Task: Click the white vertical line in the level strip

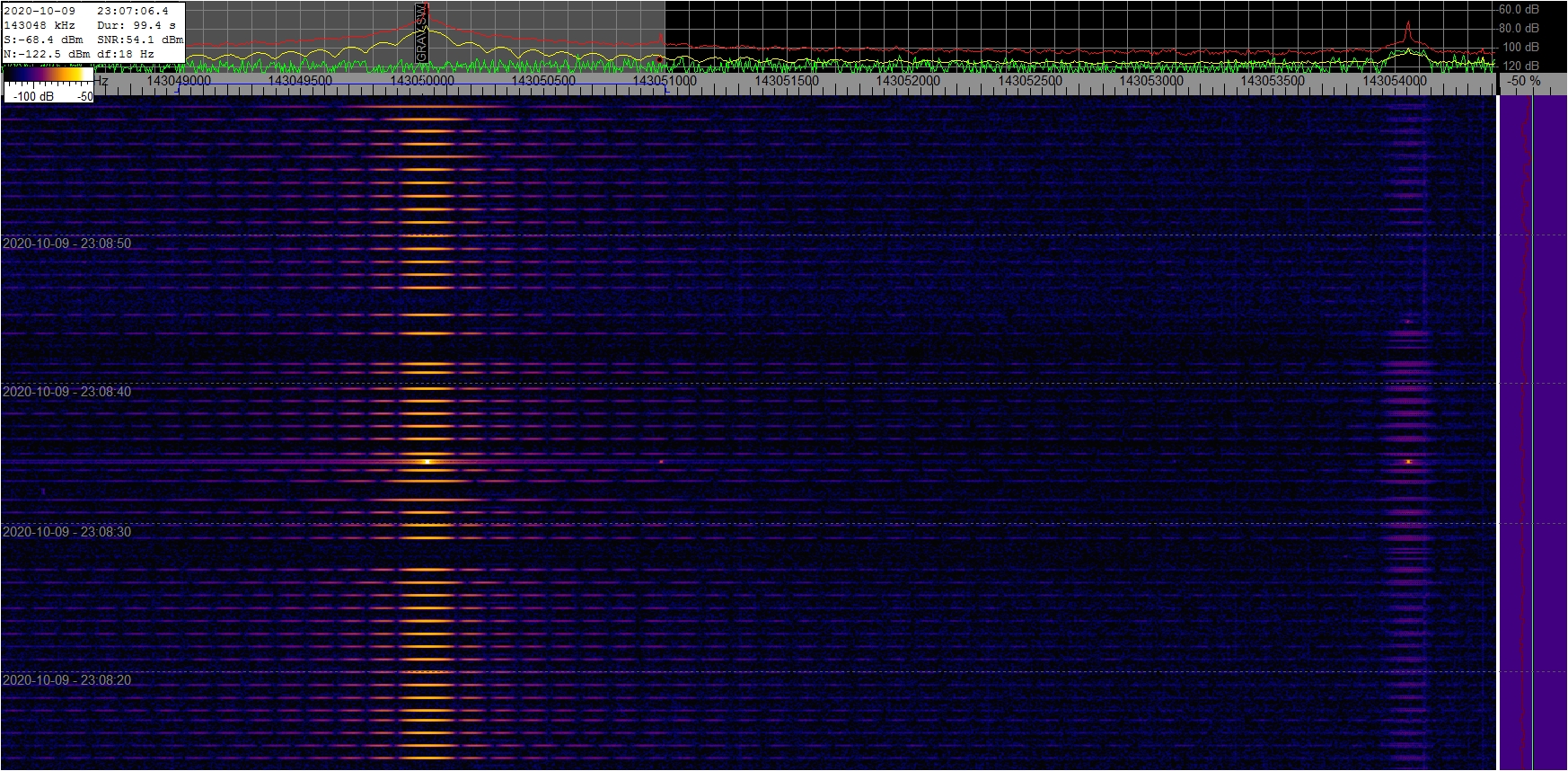Action: click(1532, 431)
